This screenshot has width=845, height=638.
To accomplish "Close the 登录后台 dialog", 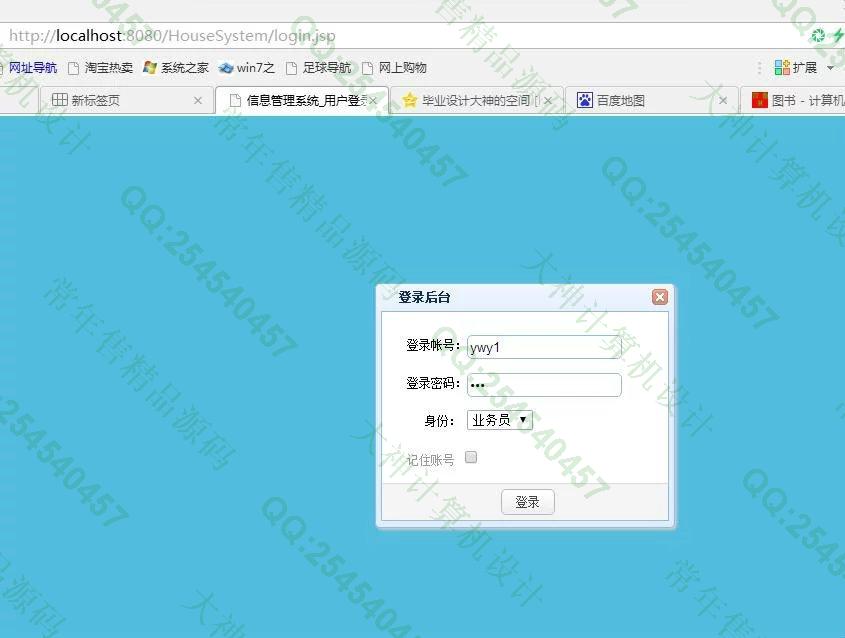I will [660, 297].
